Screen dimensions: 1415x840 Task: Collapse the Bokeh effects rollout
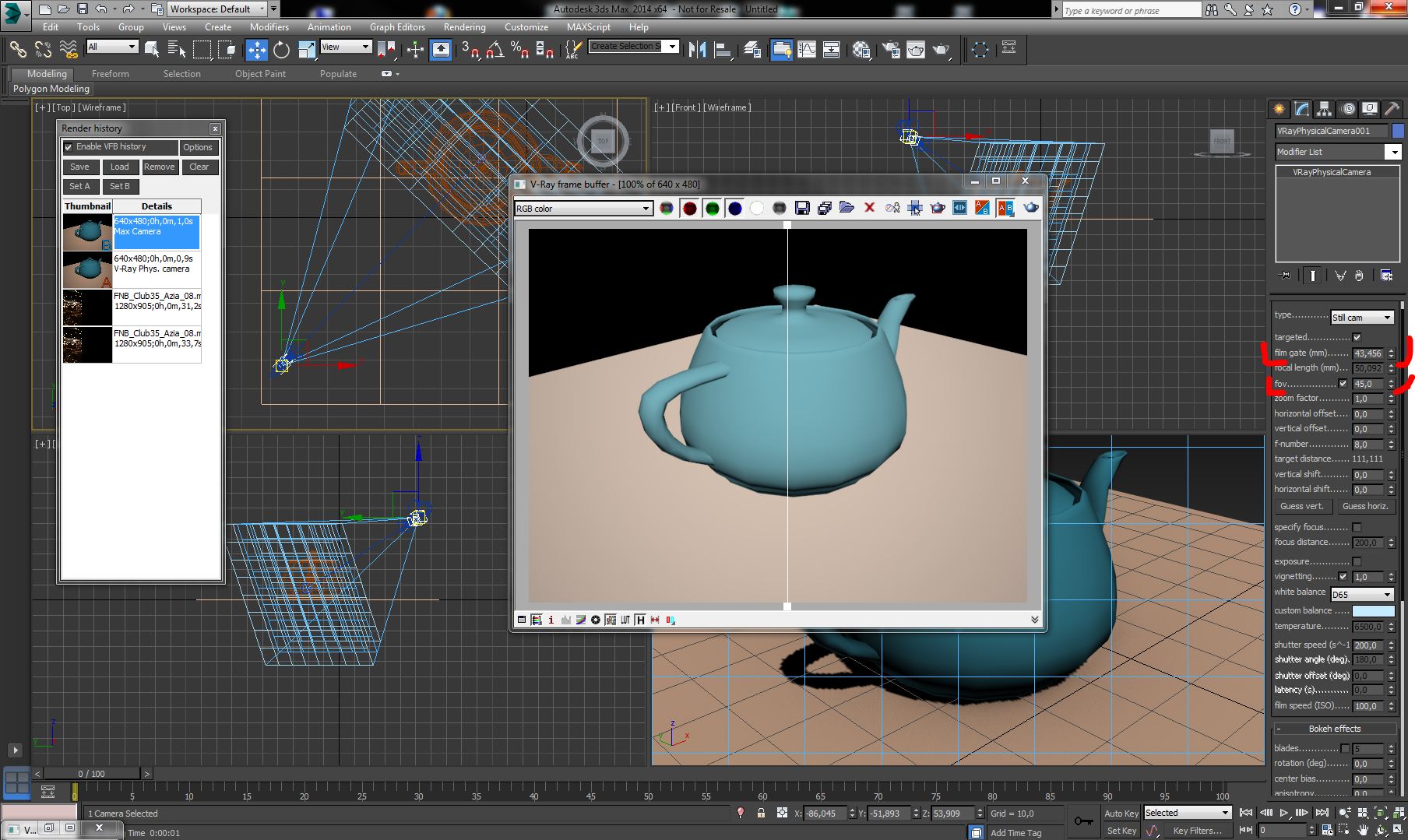click(1335, 729)
